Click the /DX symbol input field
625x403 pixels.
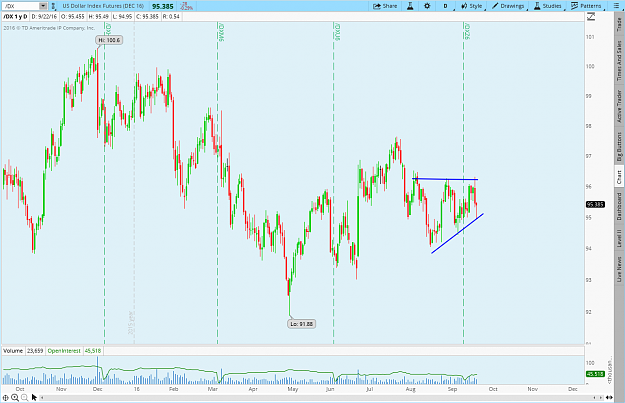click(x=21, y=6)
